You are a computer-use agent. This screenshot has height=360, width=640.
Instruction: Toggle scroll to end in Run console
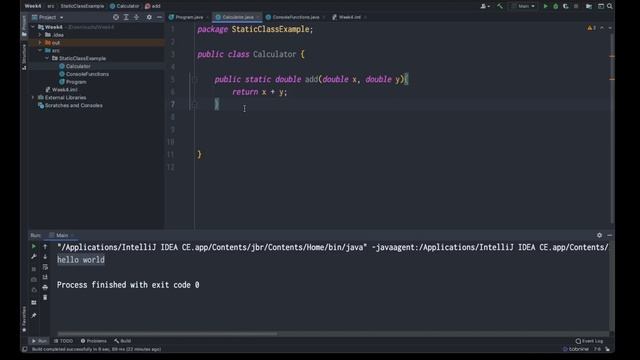click(45, 277)
